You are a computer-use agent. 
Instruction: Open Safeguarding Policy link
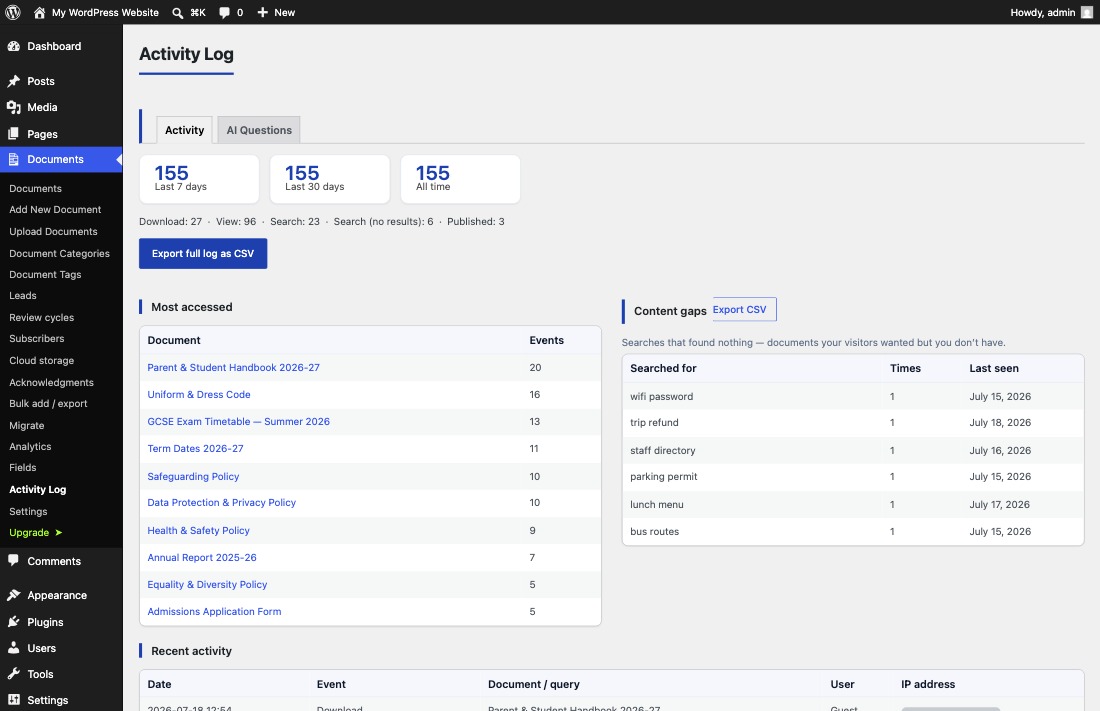193,476
